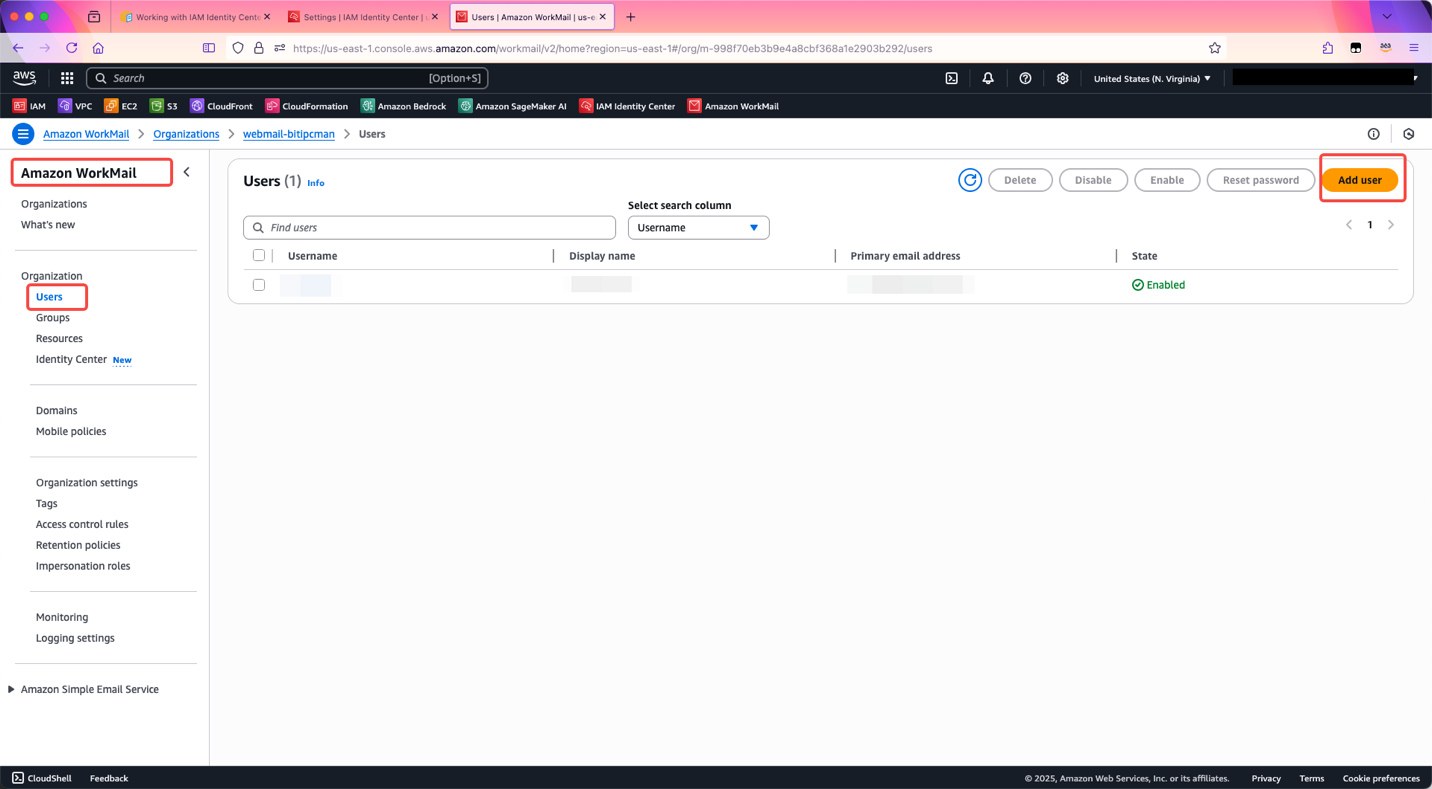1432x789 pixels.
Task: Refresh the Users table
Action: pos(970,180)
